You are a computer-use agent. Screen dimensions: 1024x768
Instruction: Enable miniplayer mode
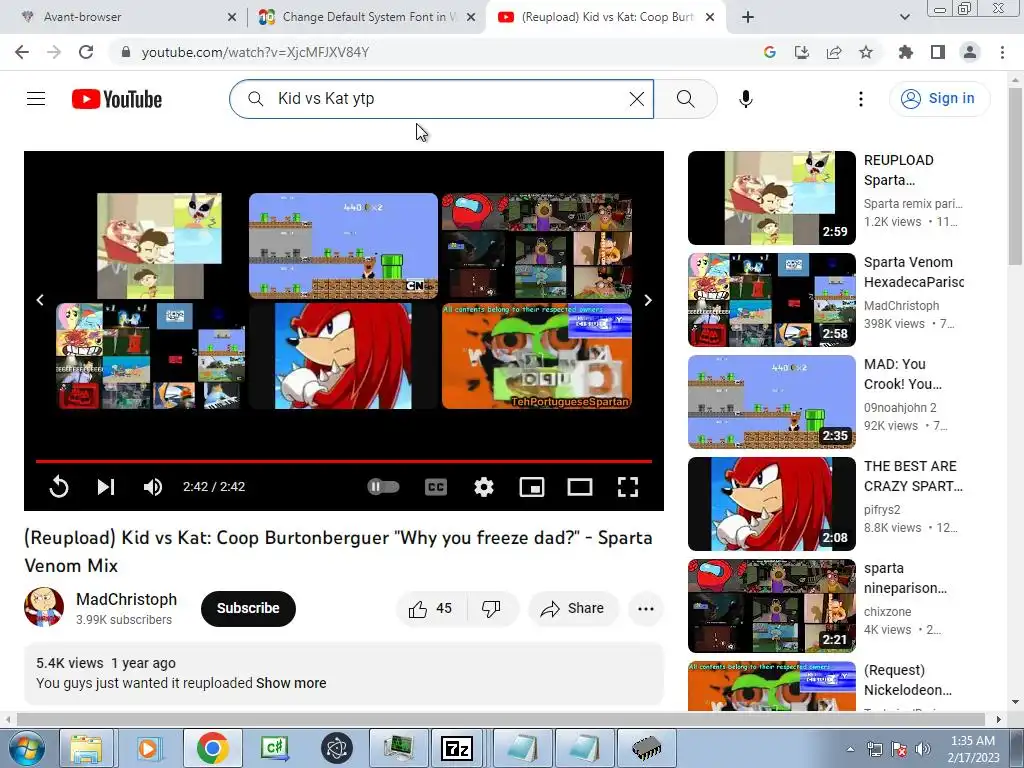pos(532,487)
